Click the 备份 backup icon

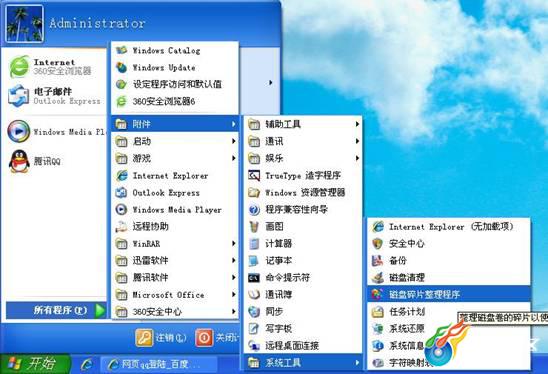click(x=377, y=260)
